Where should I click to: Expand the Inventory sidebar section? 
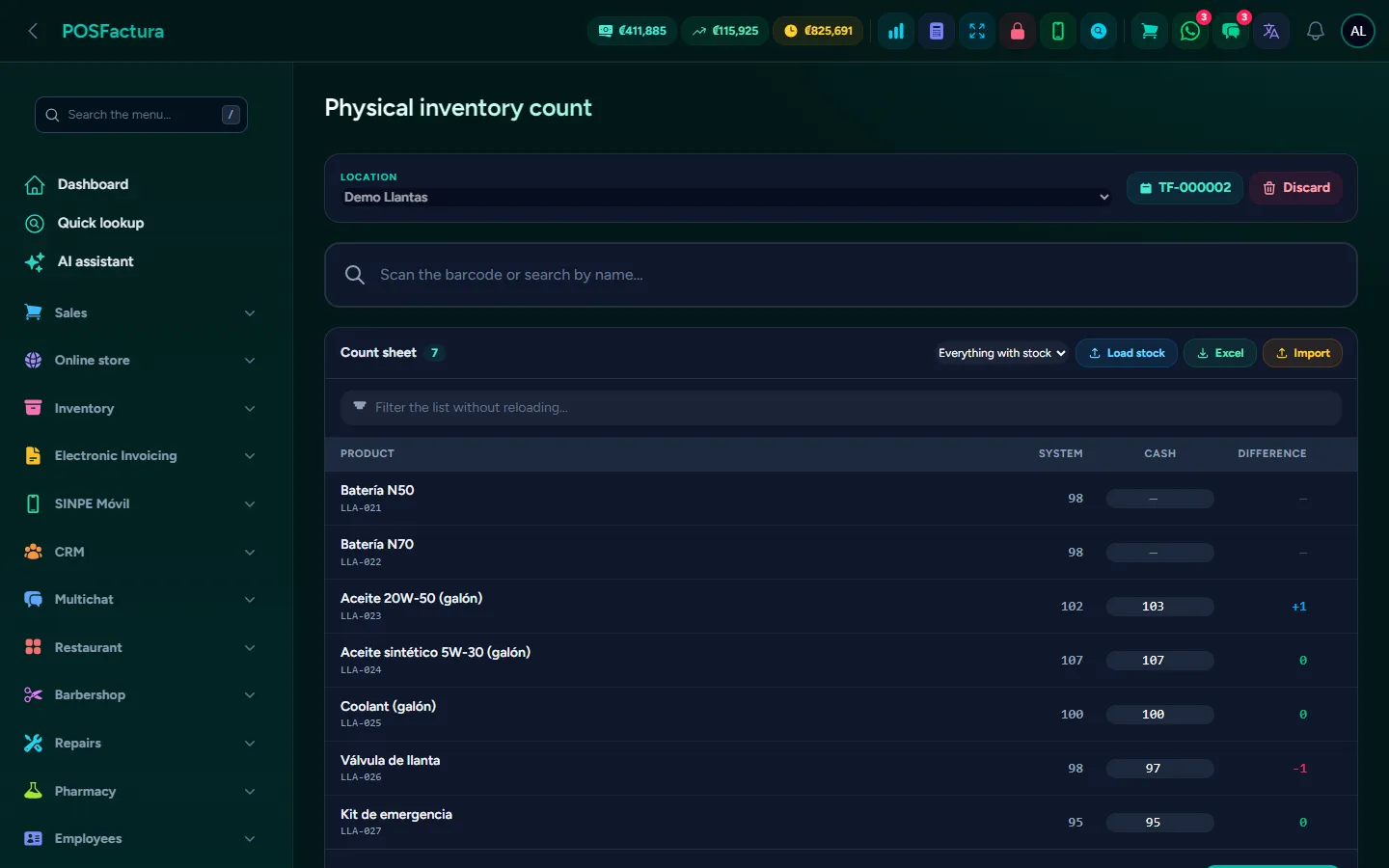(x=141, y=408)
